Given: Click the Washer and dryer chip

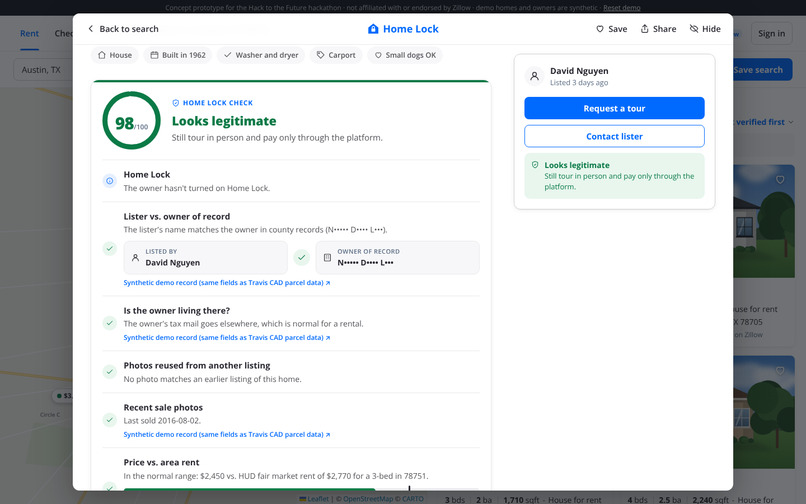Looking at the screenshot, I should coord(261,55).
